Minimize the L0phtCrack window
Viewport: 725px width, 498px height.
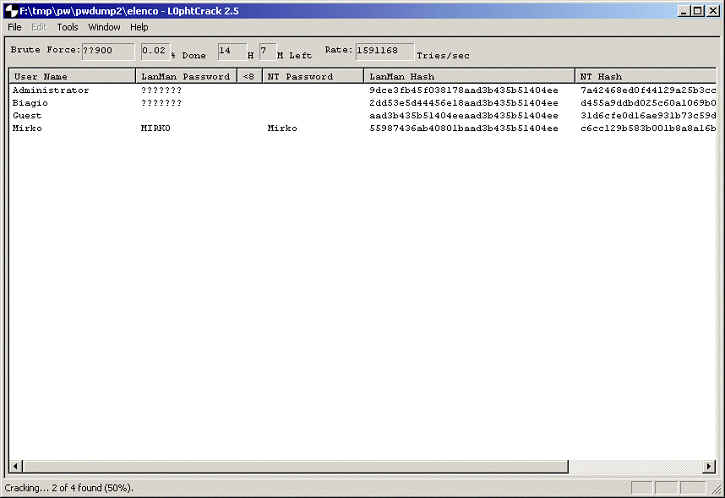tap(684, 11)
